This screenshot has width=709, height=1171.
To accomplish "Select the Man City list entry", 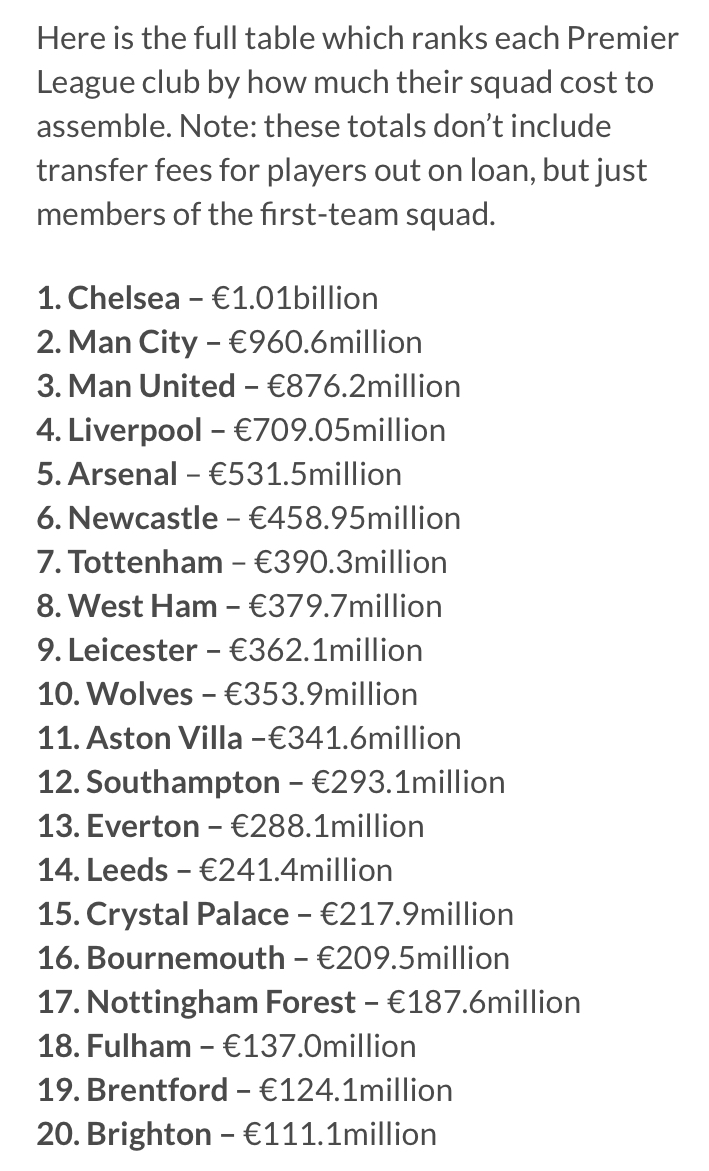I will pyautogui.click(x=132, y=342).
